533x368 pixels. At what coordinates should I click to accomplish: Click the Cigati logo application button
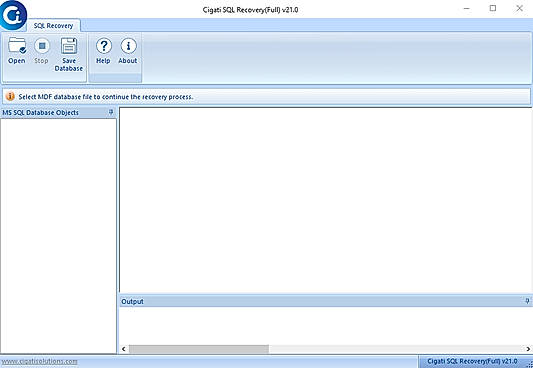tap(13, 15)
